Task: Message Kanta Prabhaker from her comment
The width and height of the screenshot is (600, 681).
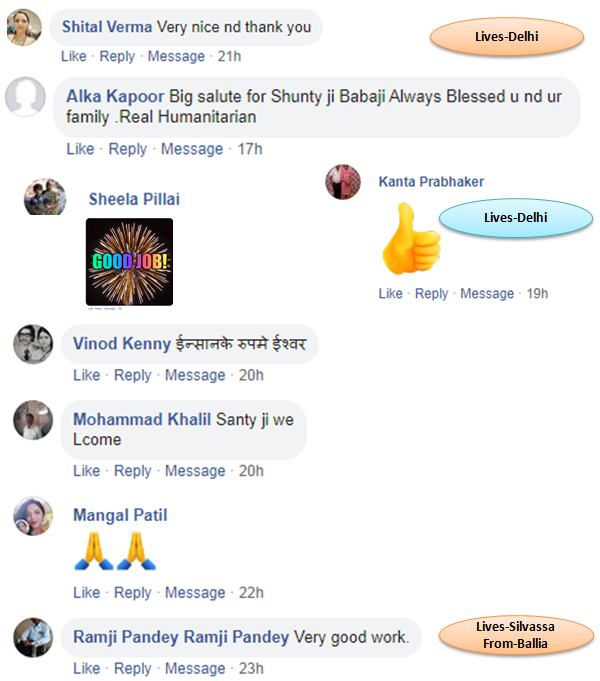Action: [487, 294]
